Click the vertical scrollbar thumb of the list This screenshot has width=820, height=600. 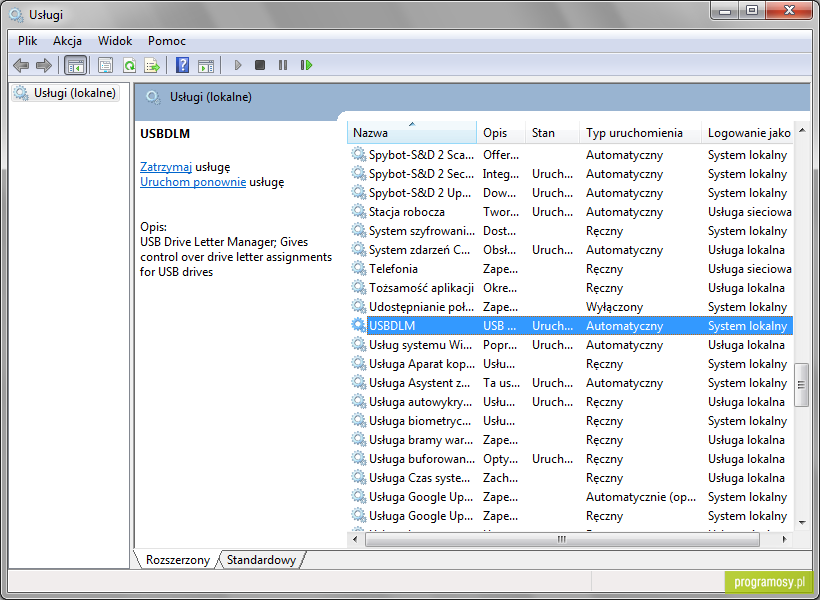pyautogui.click(x=801, y=385)
